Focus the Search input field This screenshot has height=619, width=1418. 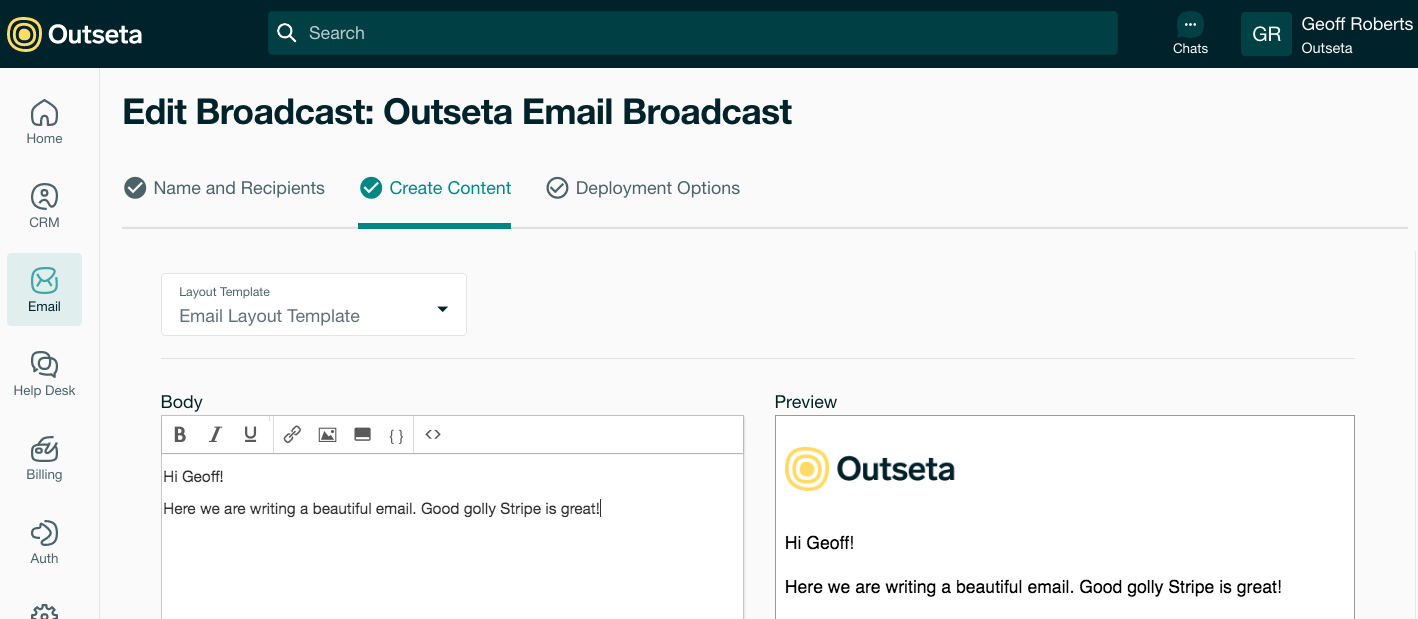click(x=692, y=33)
